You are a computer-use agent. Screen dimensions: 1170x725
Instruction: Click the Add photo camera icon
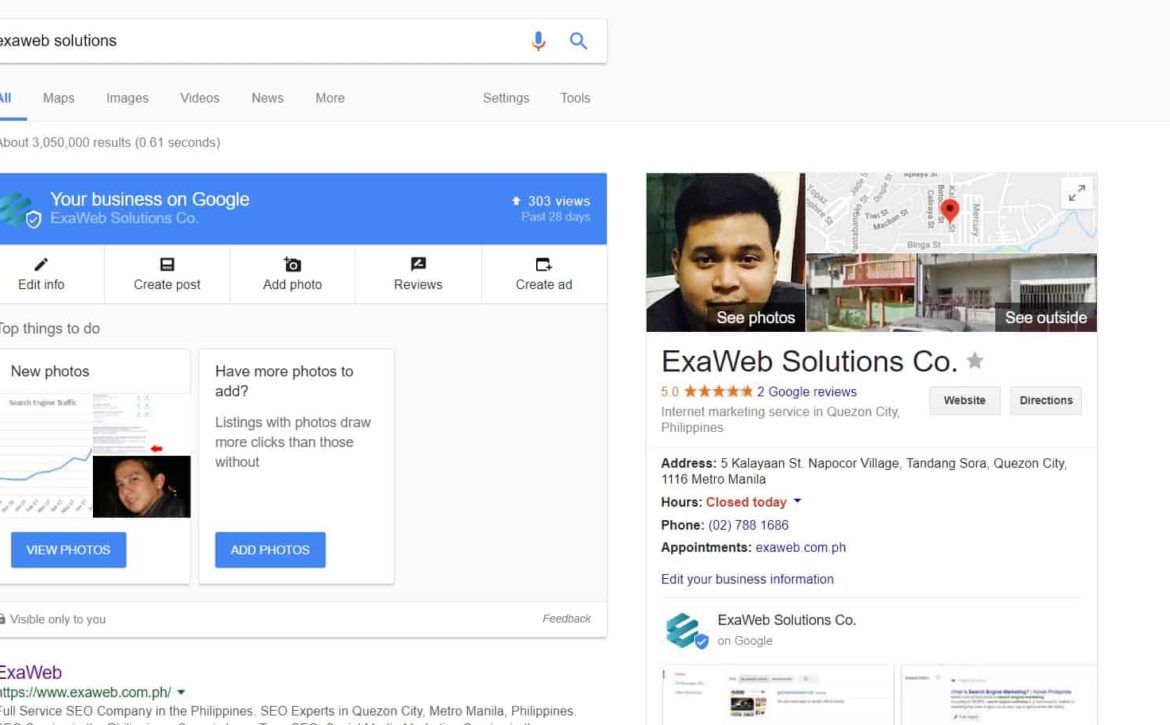tap(292, 264)
